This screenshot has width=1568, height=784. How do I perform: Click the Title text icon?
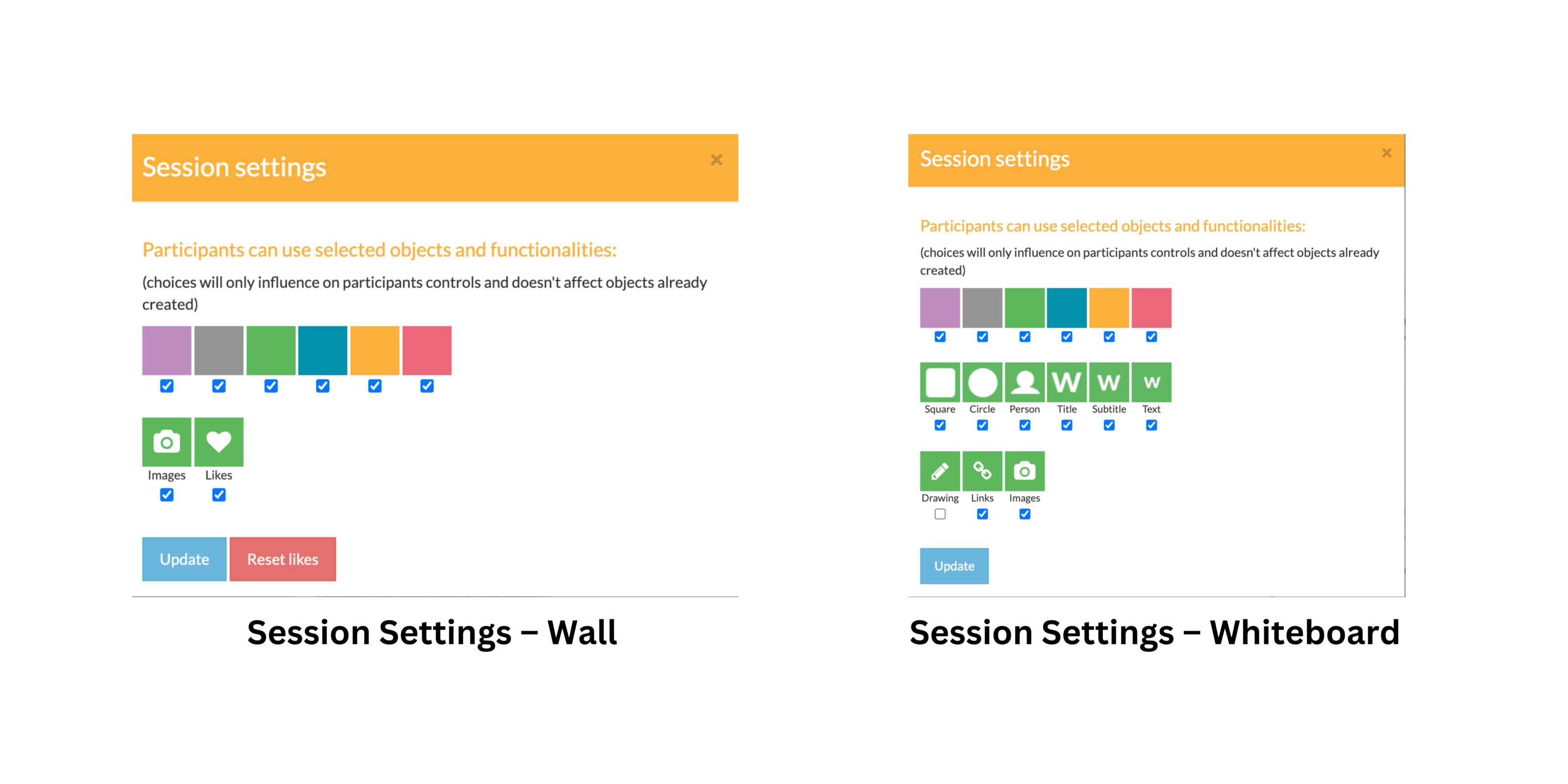pyautogui.click(x=1066, y=382)
